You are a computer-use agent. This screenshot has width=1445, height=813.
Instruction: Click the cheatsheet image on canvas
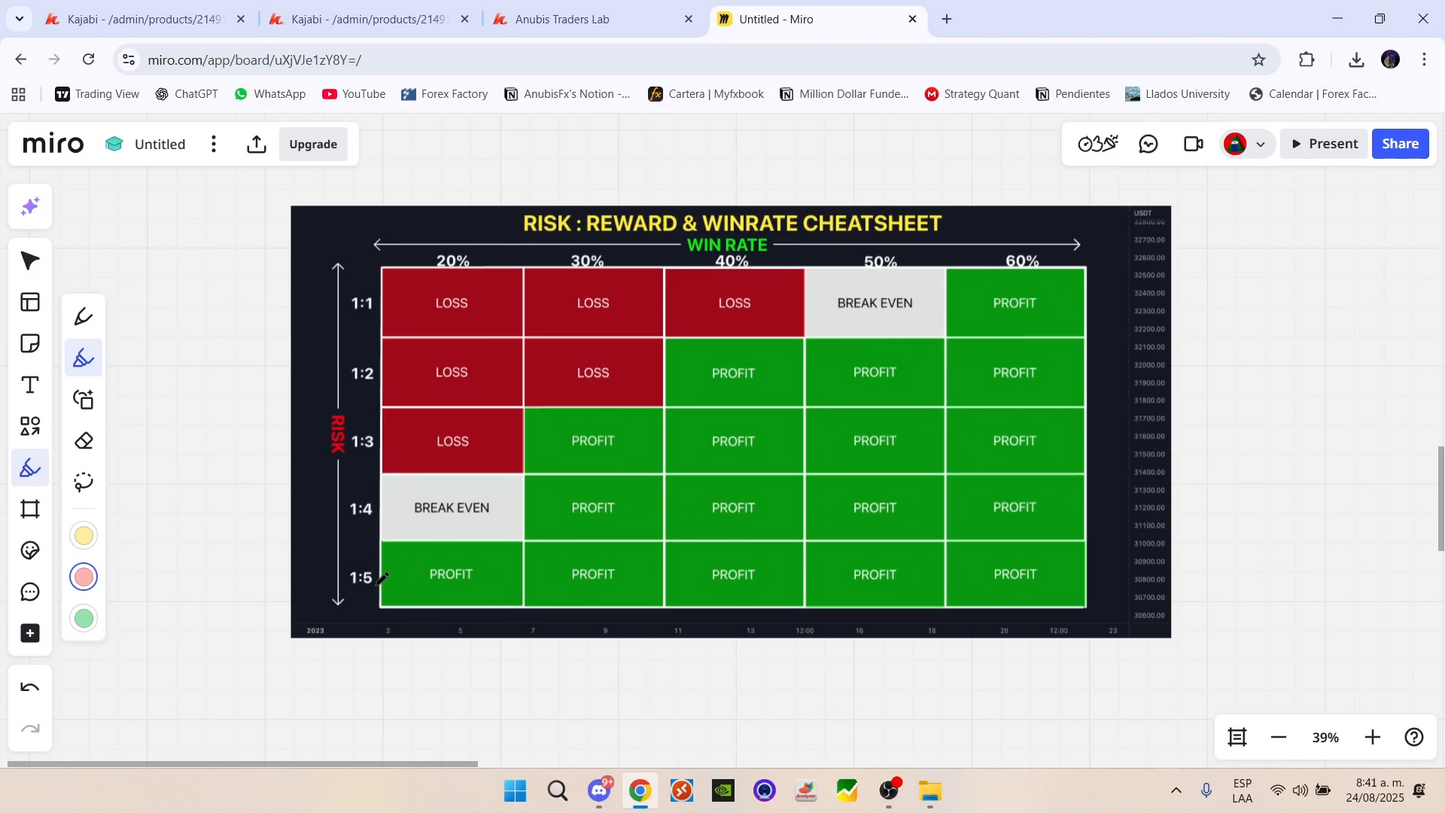(x=730, y=421)
